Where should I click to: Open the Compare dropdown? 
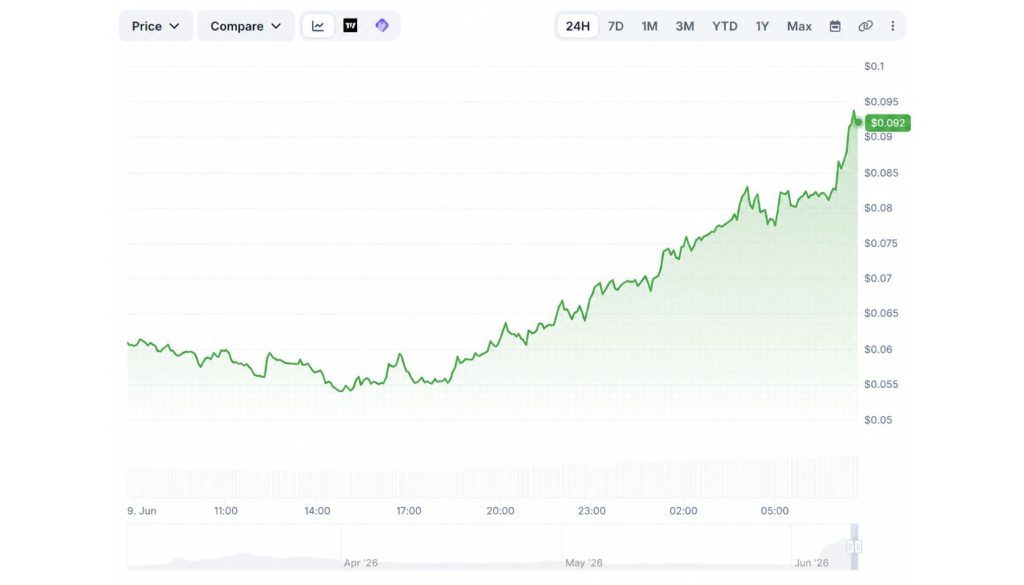[246, 26]
